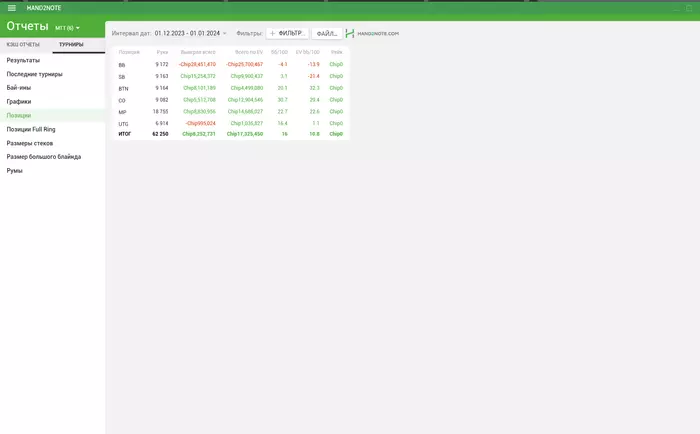Screen dimensions: 700x434
Task: Open the Размер большого блайнда report
Action: click(44, 157)
